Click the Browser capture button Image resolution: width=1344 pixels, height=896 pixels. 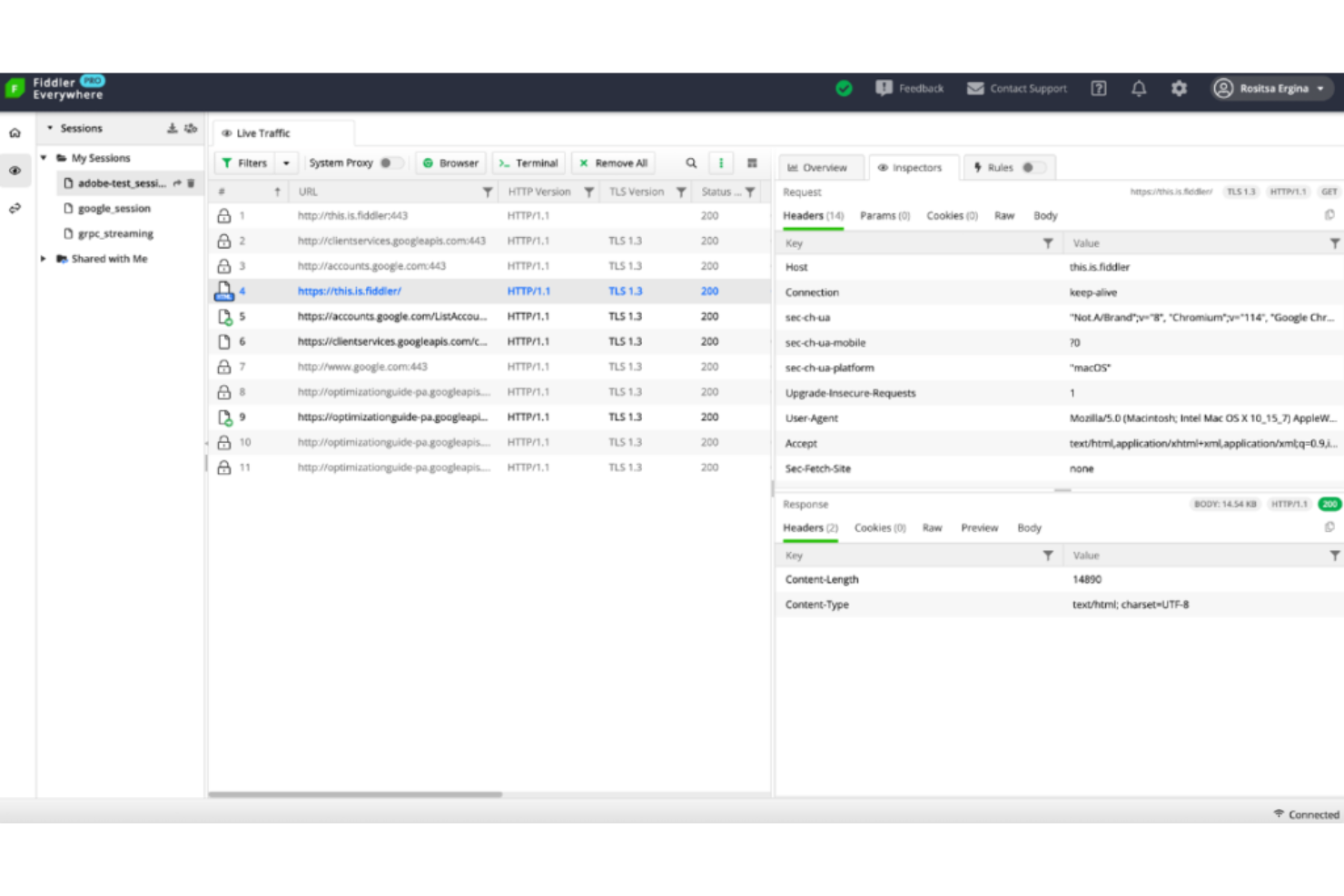[x=450, y=163]
